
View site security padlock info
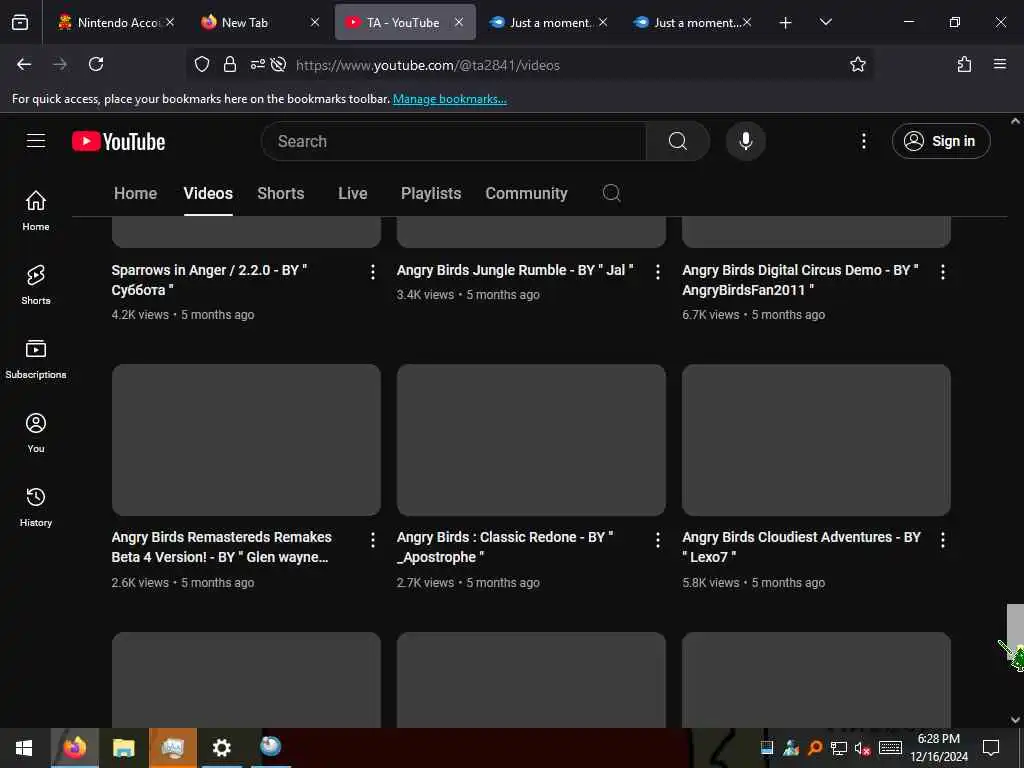pyautogui.click(x=229, y=64)
